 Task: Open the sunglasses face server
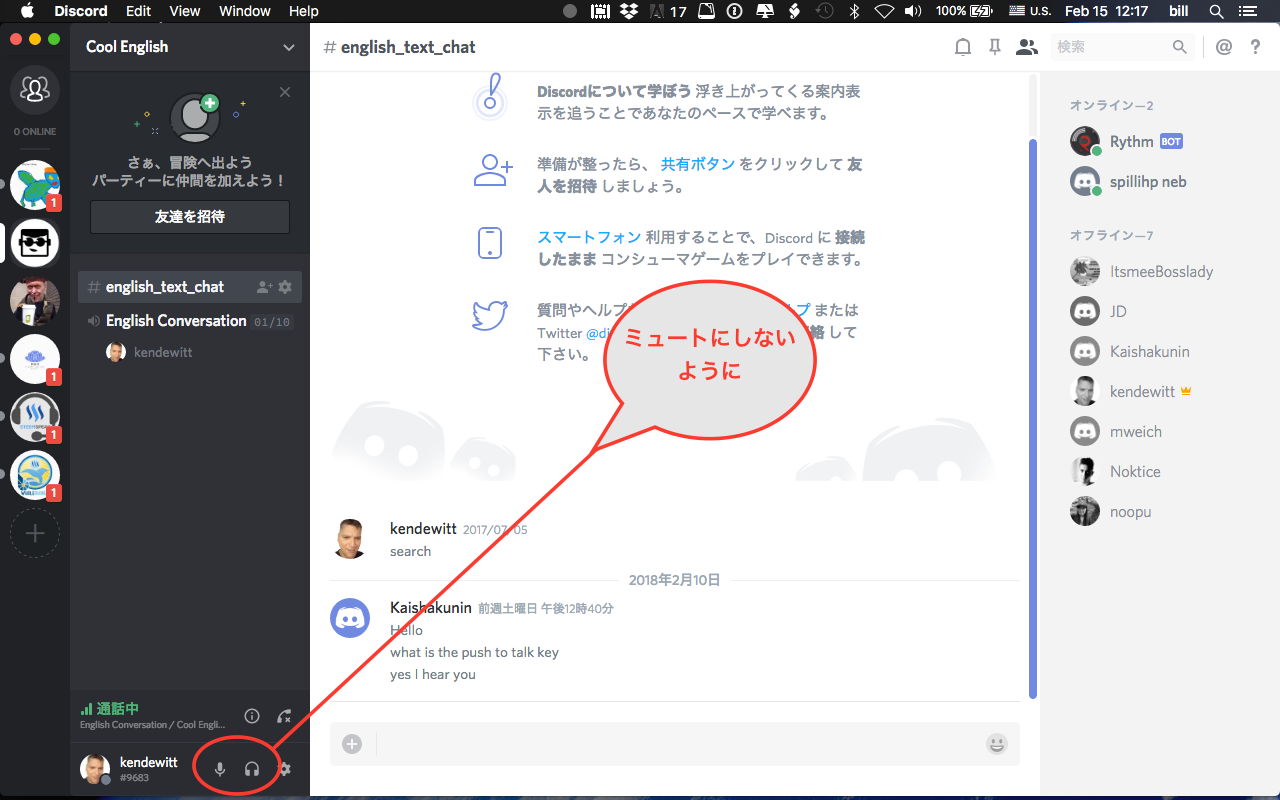pos(35,243)
